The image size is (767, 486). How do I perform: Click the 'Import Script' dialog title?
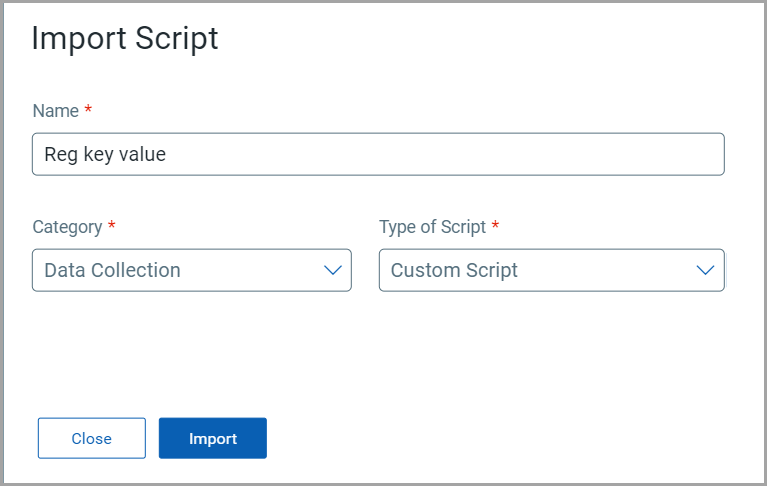pos(125,39)
